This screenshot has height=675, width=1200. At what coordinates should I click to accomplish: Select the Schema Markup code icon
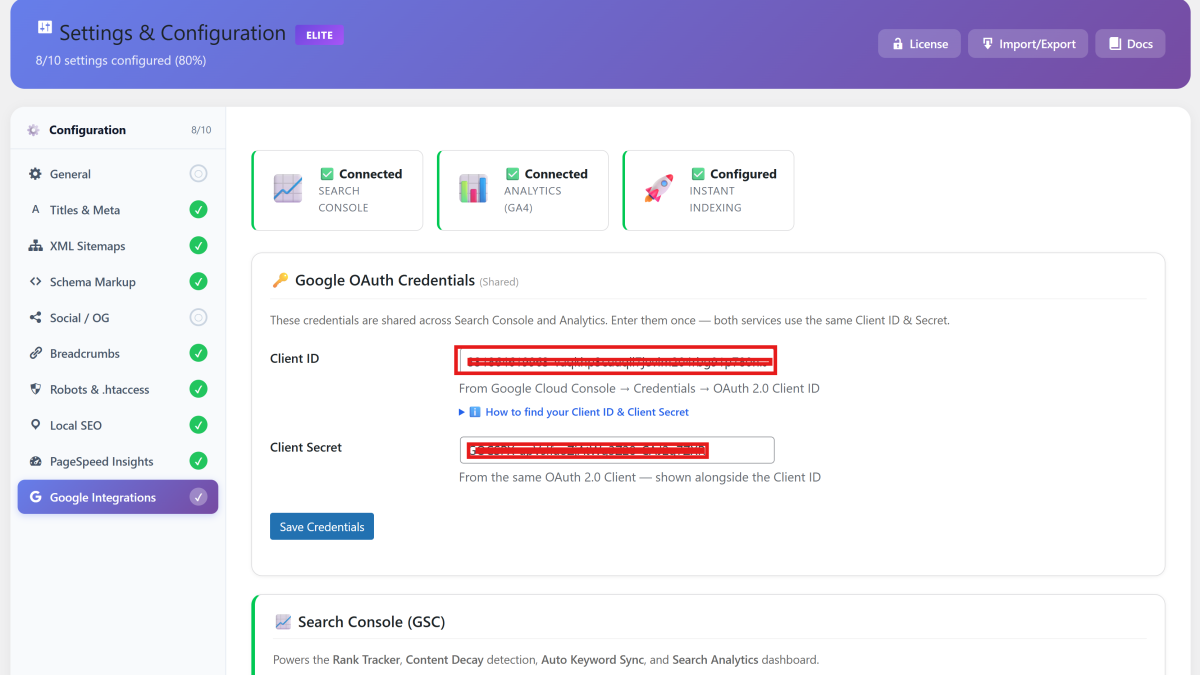(x=36, y=281)
